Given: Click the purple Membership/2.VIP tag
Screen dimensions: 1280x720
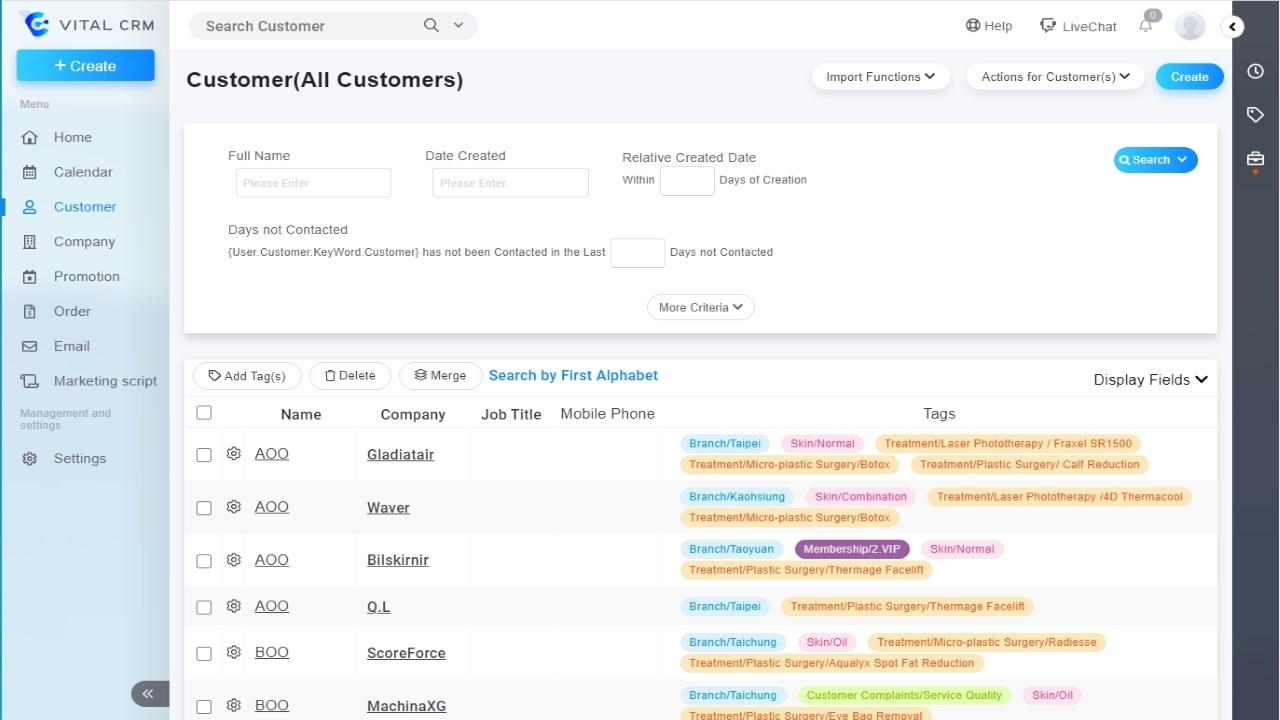Looking at the screenshot, I should coord(852,549).
